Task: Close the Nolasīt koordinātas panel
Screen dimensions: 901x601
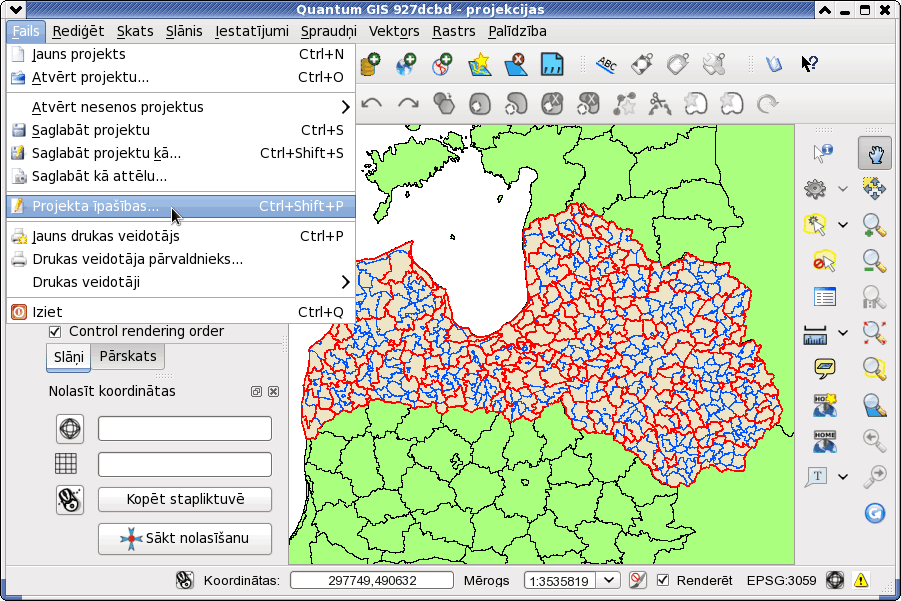Action: [274, 391]
